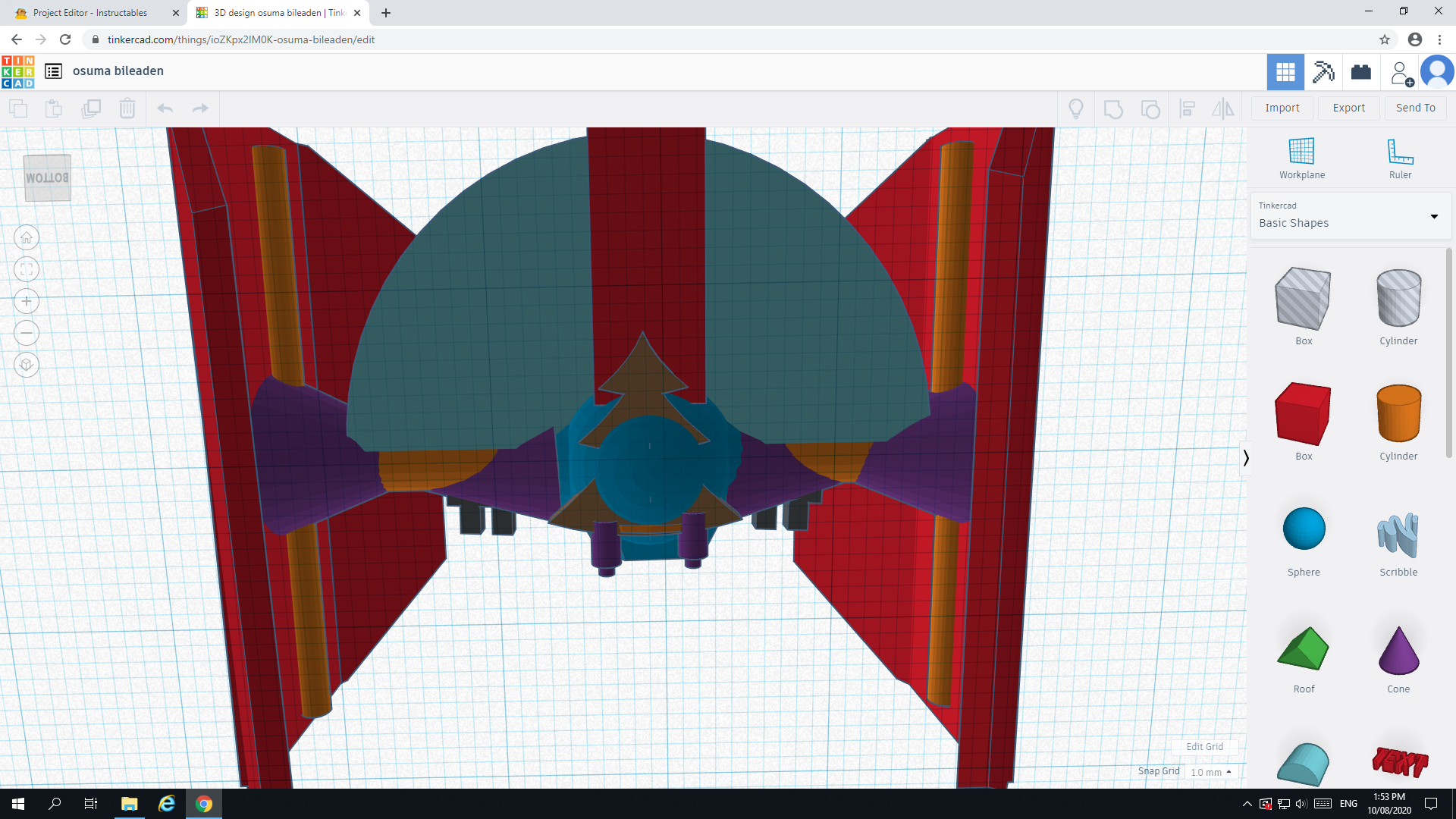Open the Chrome three-dot menu
Viewport: 1456px width, 819px height.
[x=1439, y=39]
